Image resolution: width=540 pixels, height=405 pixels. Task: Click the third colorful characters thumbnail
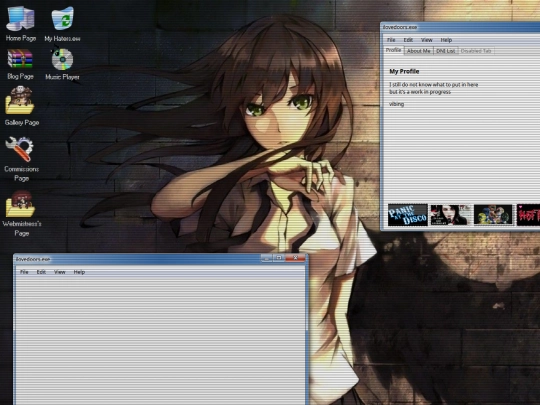[493, 215]
